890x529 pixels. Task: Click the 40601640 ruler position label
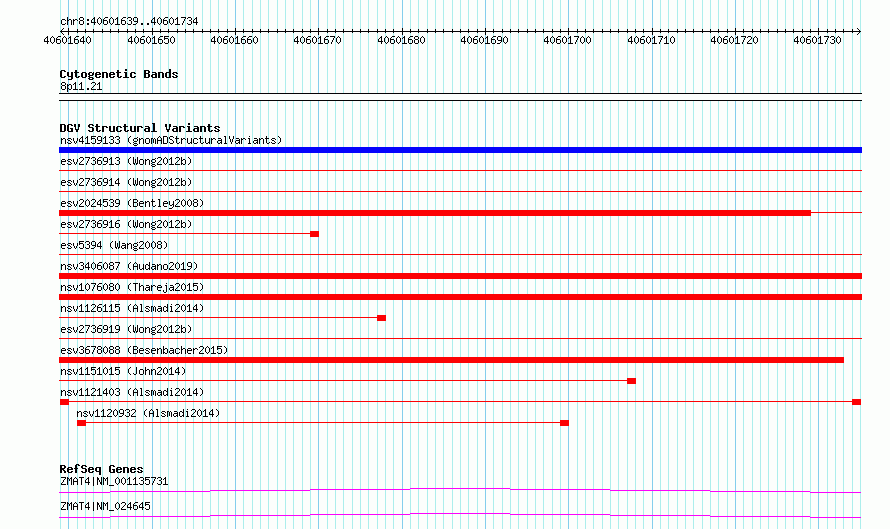click(68, 40)
